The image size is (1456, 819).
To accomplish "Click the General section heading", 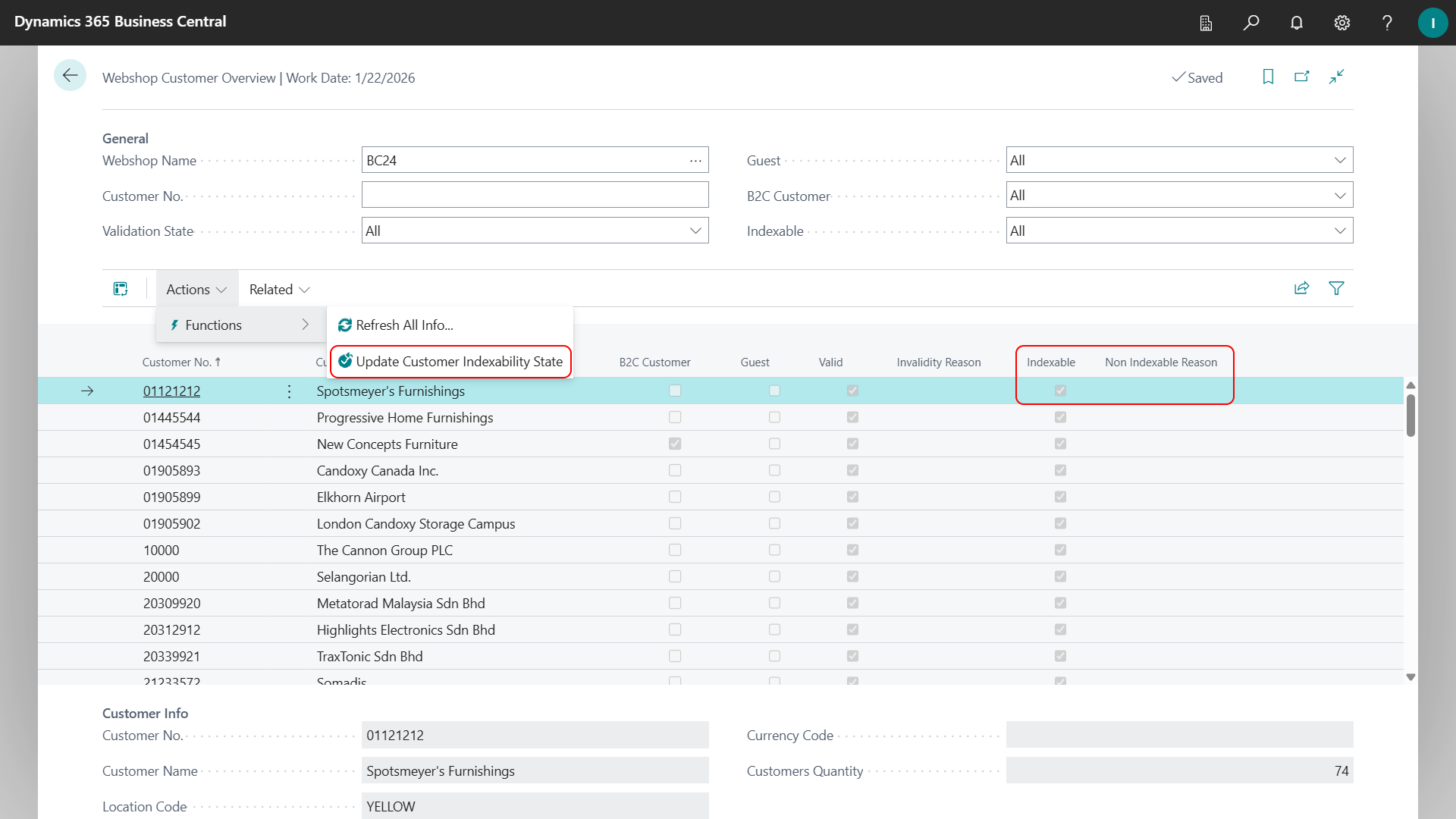I will pyautogui.click(x=125, y=139).
